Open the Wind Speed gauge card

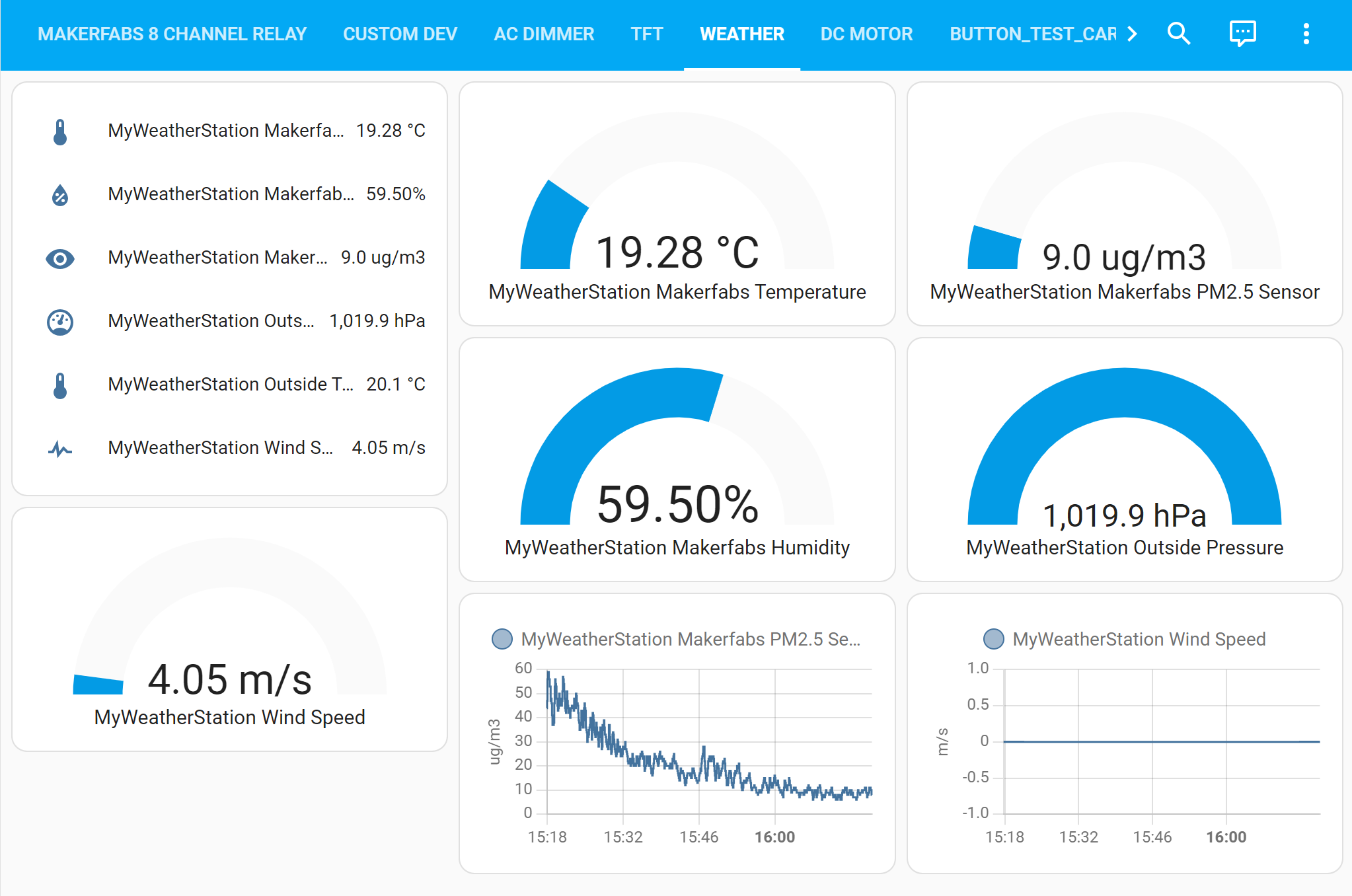click(x=230, y=630)
